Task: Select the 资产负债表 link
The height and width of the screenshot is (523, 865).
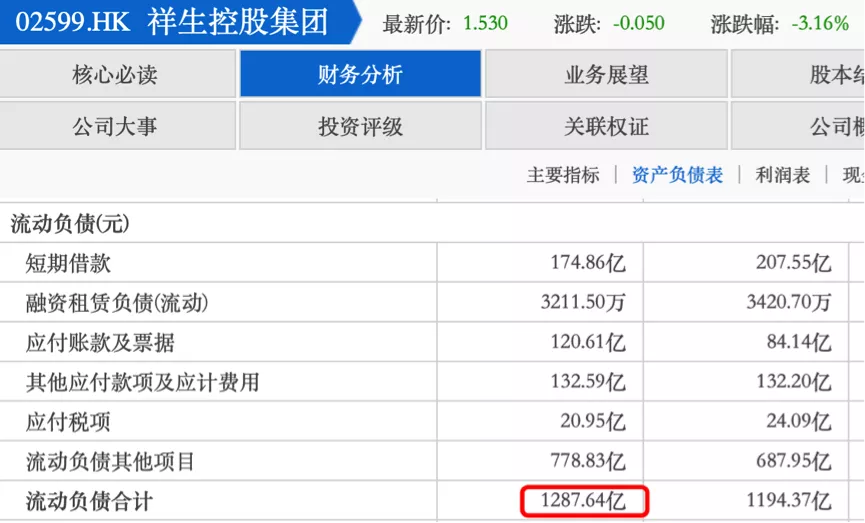Action: [x=677, y=175]
